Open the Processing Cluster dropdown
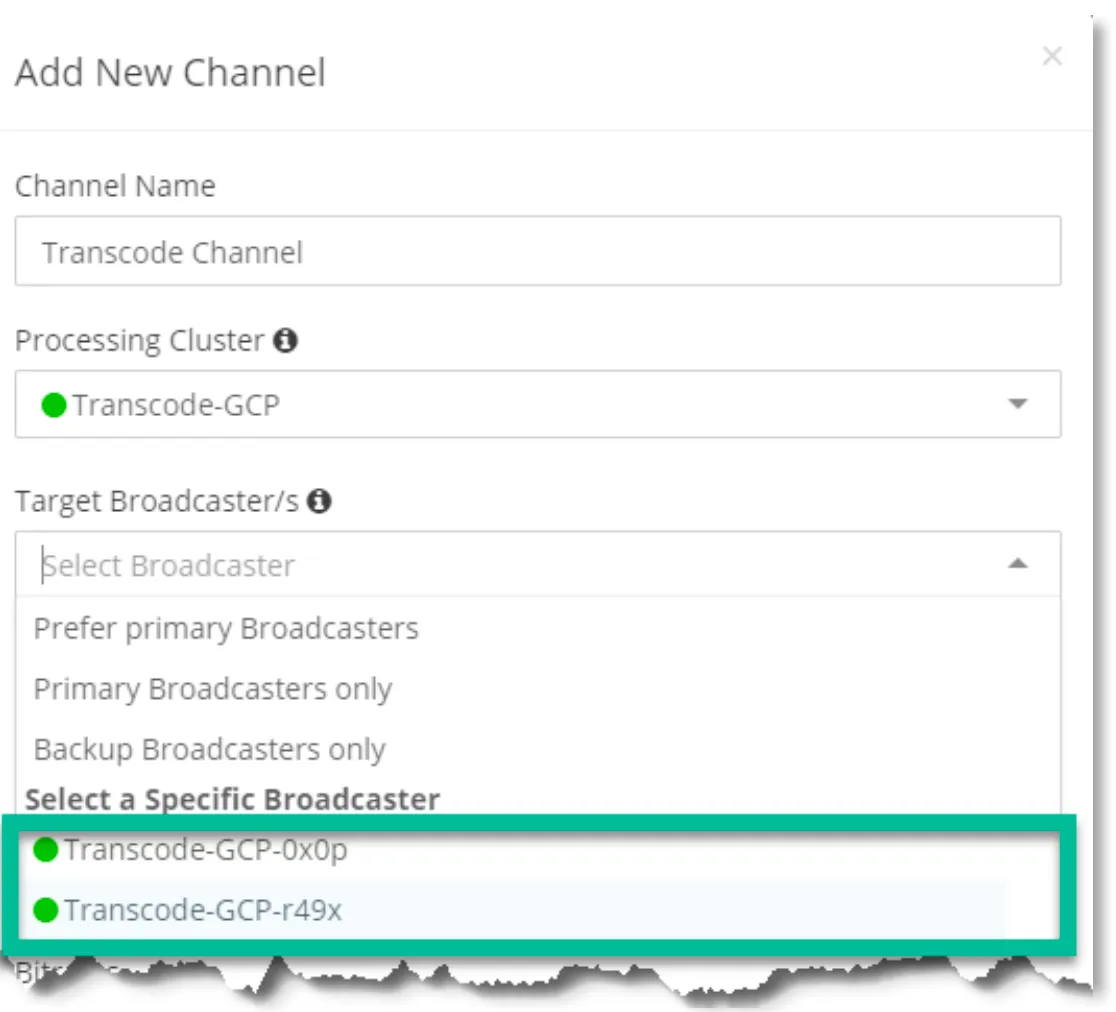 [x=538, y=404]
